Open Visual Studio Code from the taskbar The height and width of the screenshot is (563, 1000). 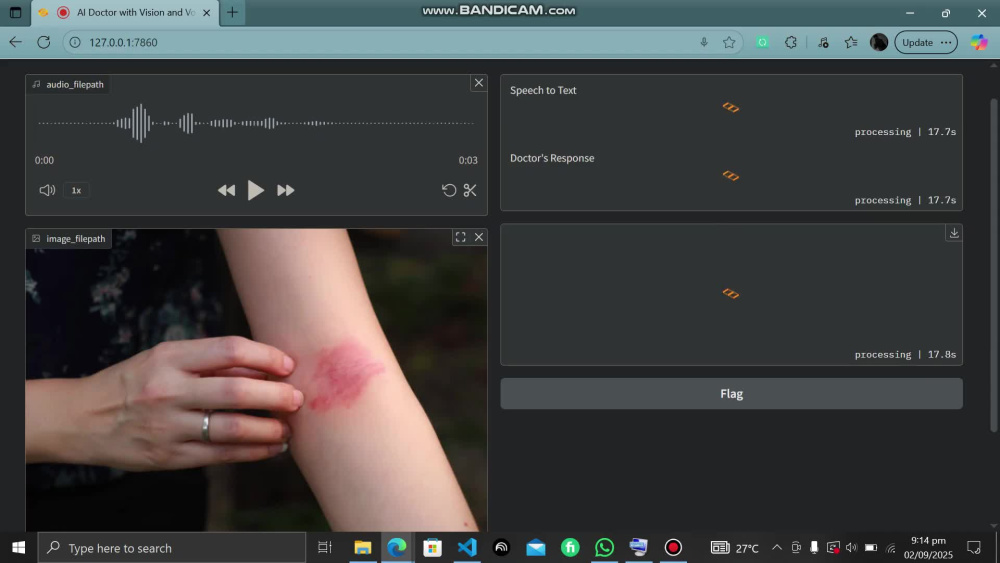(x=467, y=548)
